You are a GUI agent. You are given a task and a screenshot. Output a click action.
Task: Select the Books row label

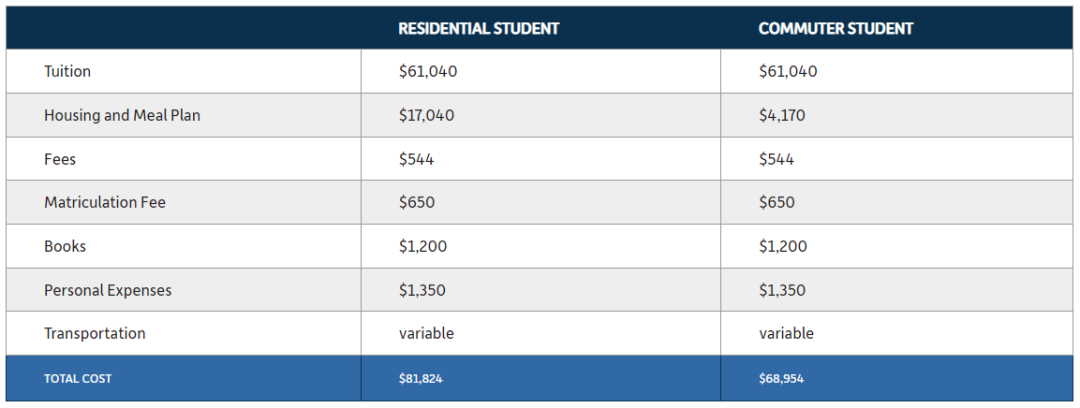(x=65, y=246)
